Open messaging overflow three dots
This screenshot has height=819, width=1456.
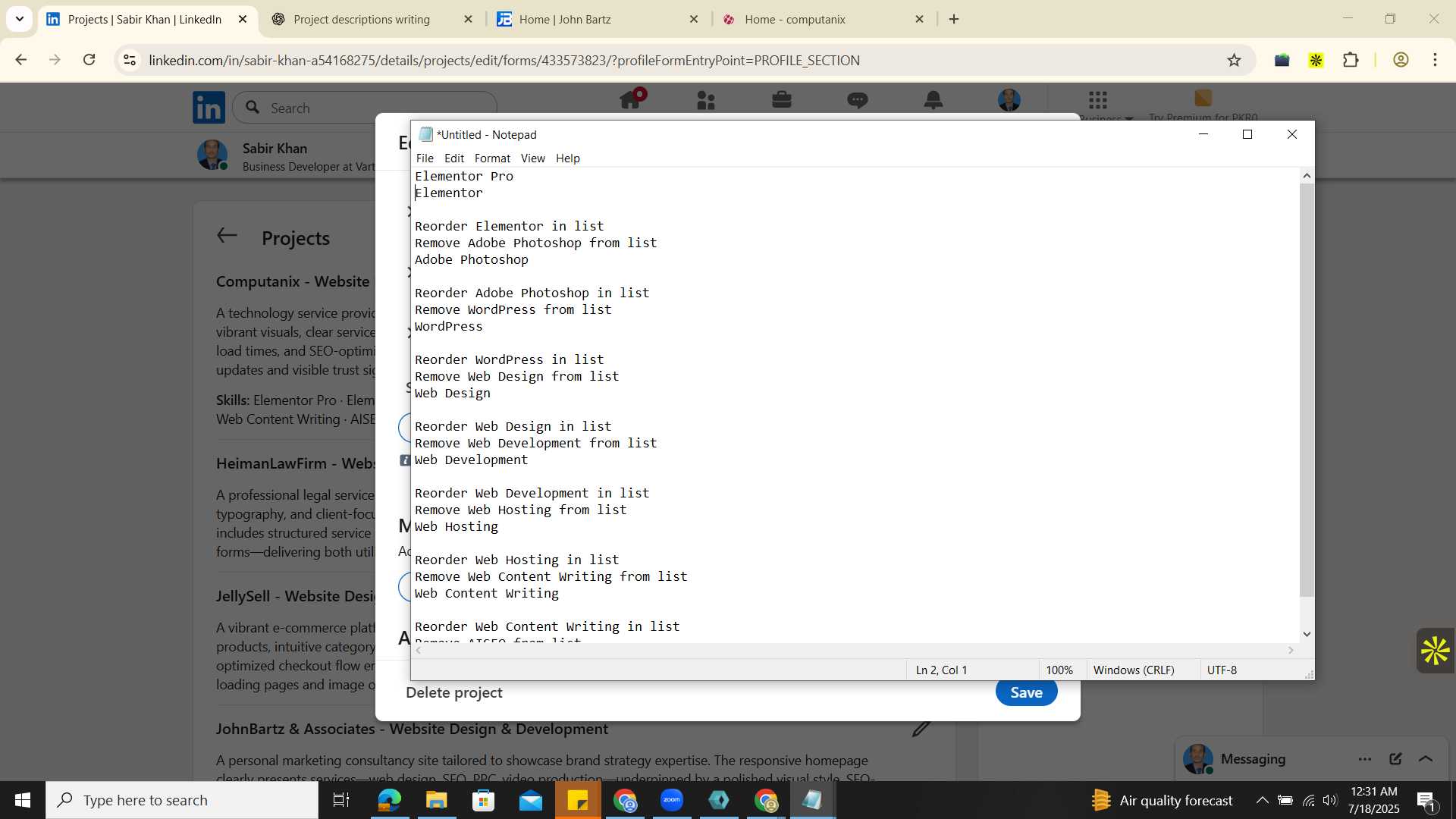(1365, 759)
